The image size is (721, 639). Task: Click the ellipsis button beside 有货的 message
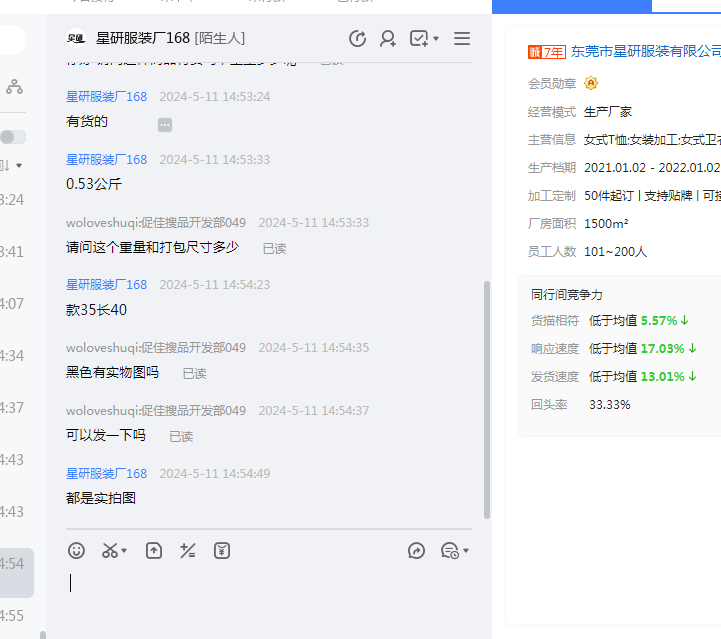[x=165, y=124]
